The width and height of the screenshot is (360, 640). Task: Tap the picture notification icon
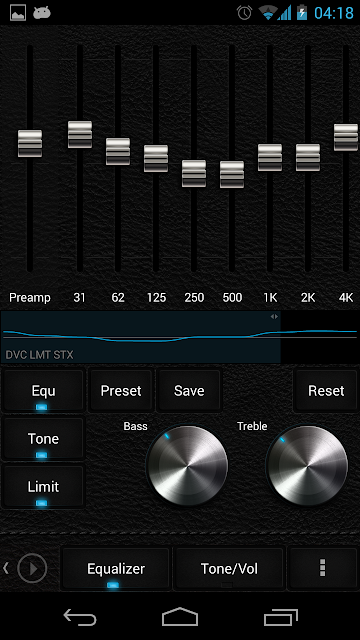point(18,13)
